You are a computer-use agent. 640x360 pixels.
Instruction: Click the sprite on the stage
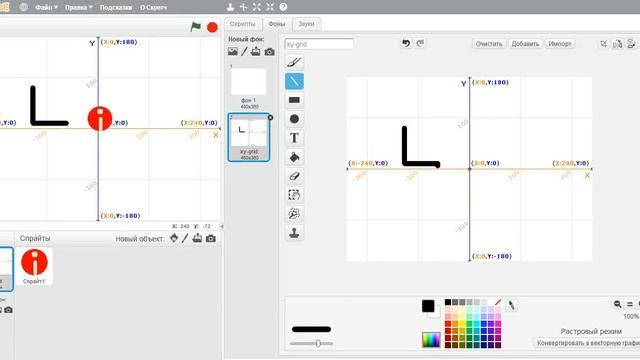click(100, 119)
